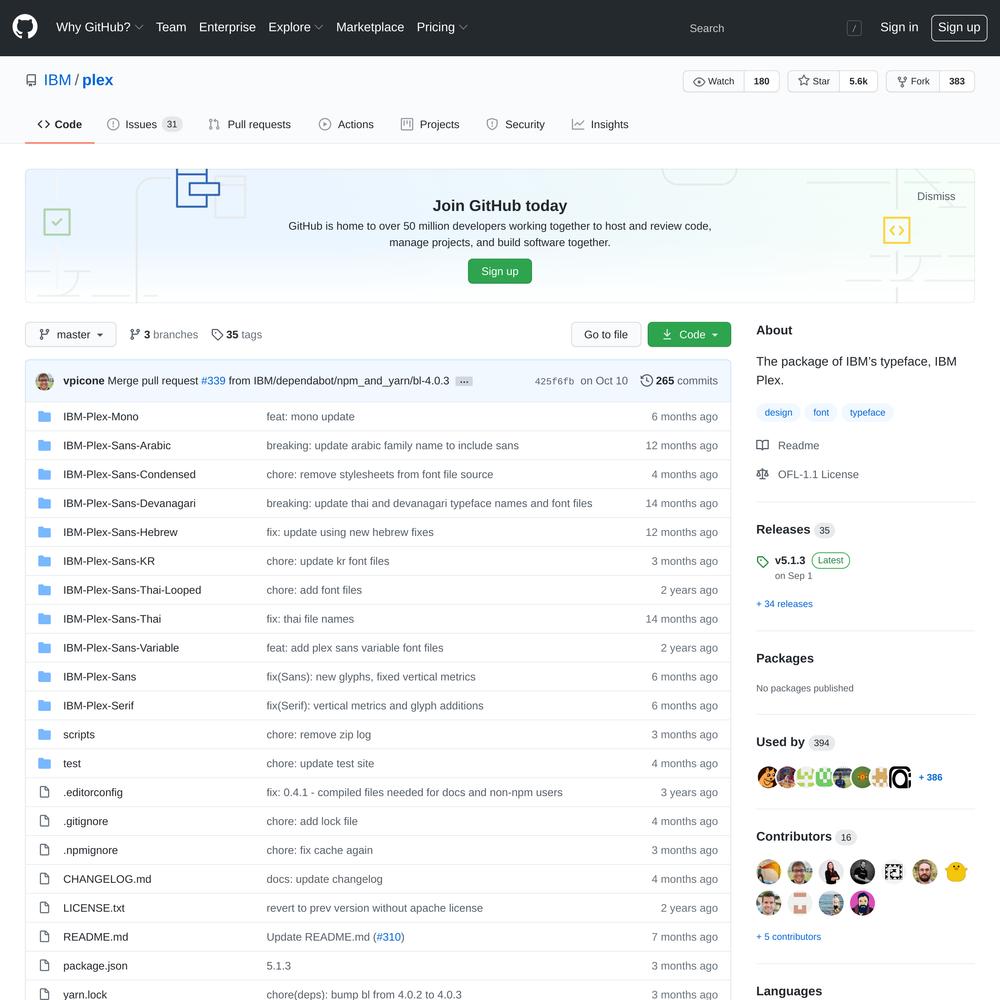The image size is (1000, 1000).
Task: Click the LICENSE.txt file icon
Action: tap(44, 908)
